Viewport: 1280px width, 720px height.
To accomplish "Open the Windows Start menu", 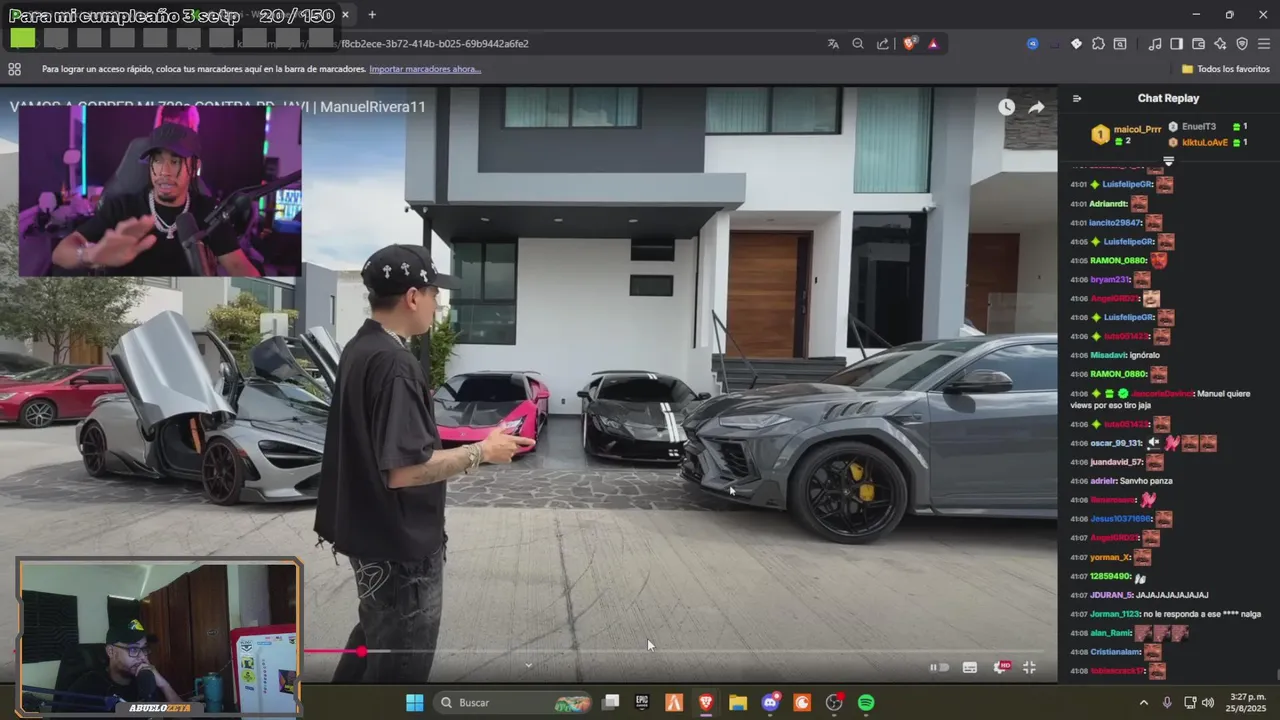I will (414, 703).
